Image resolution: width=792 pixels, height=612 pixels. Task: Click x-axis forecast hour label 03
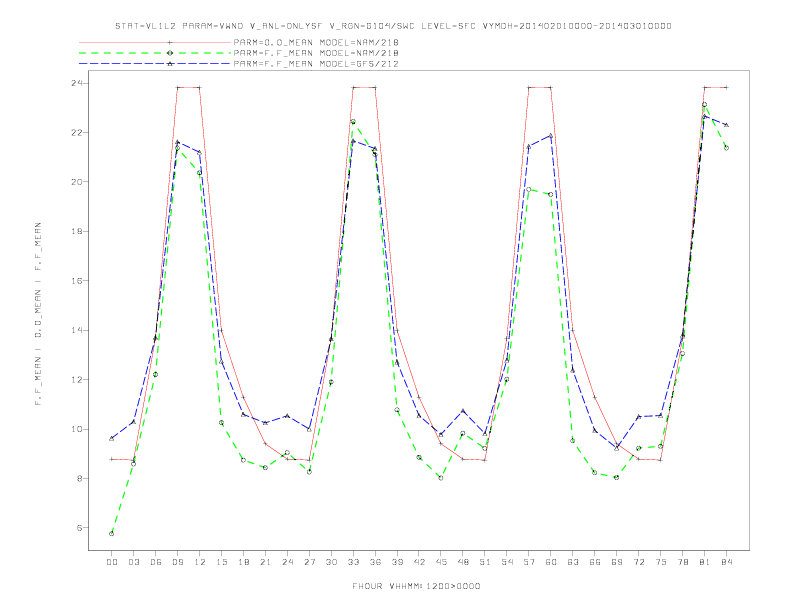click(133, 562)
